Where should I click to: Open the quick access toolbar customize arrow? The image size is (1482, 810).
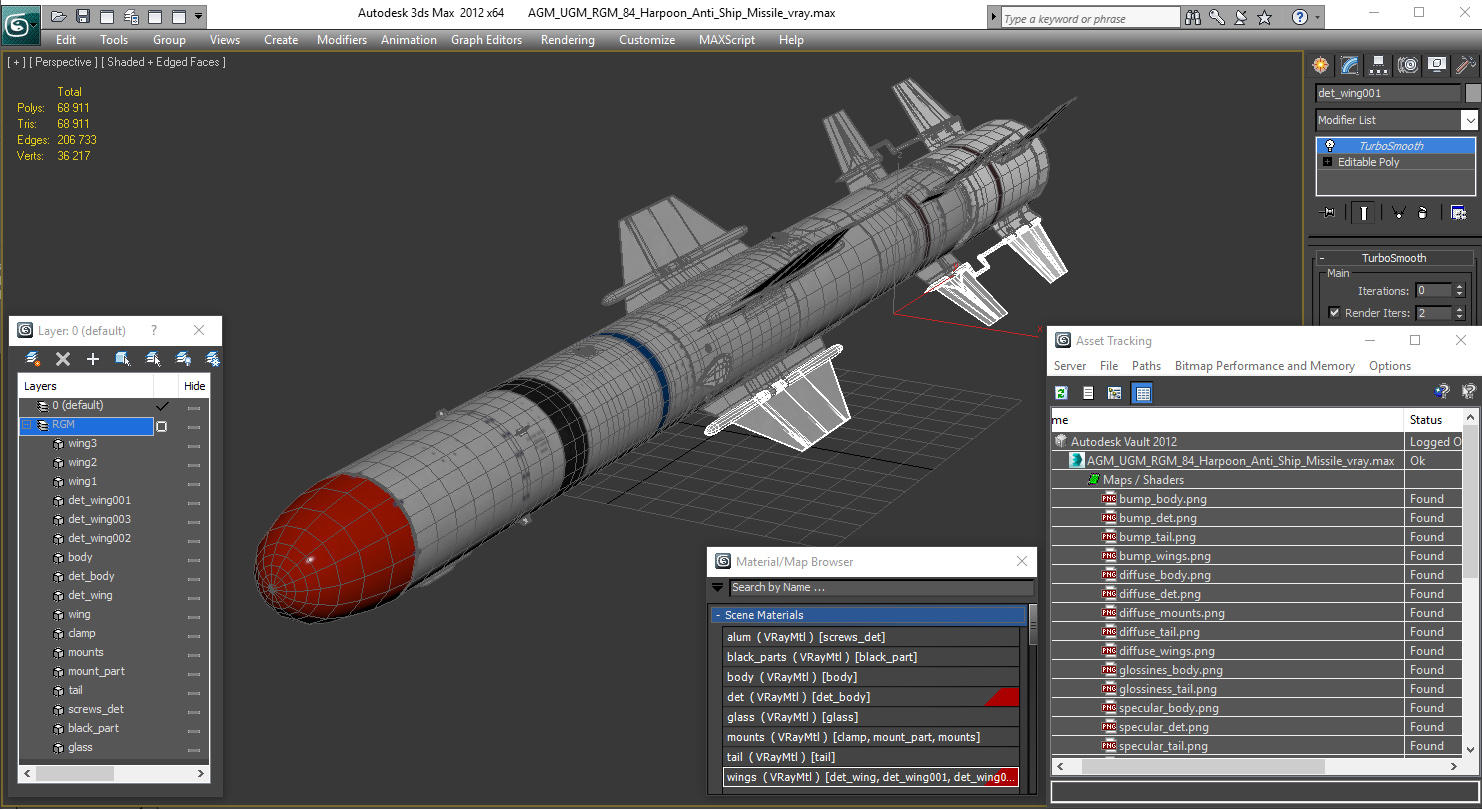point(198,16)
